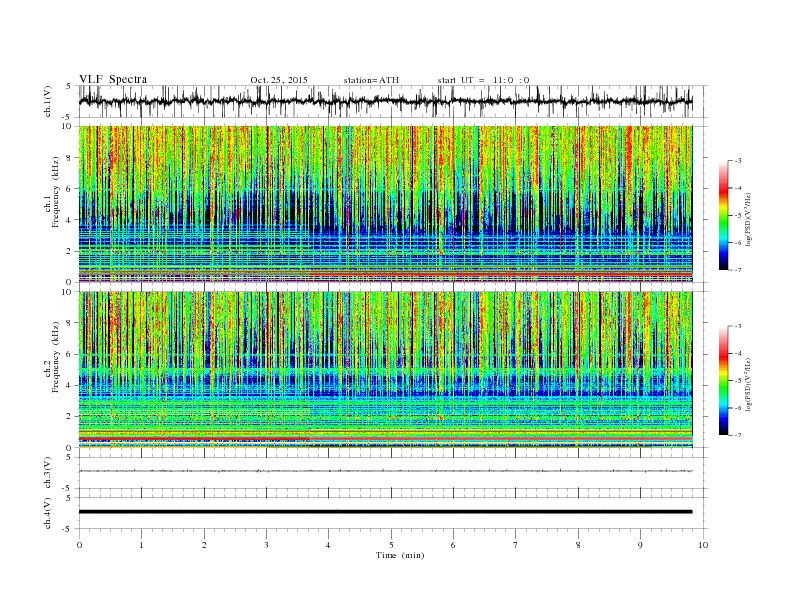
Task: Click the '8' tick label on Time axis
Action: [578, 545]
